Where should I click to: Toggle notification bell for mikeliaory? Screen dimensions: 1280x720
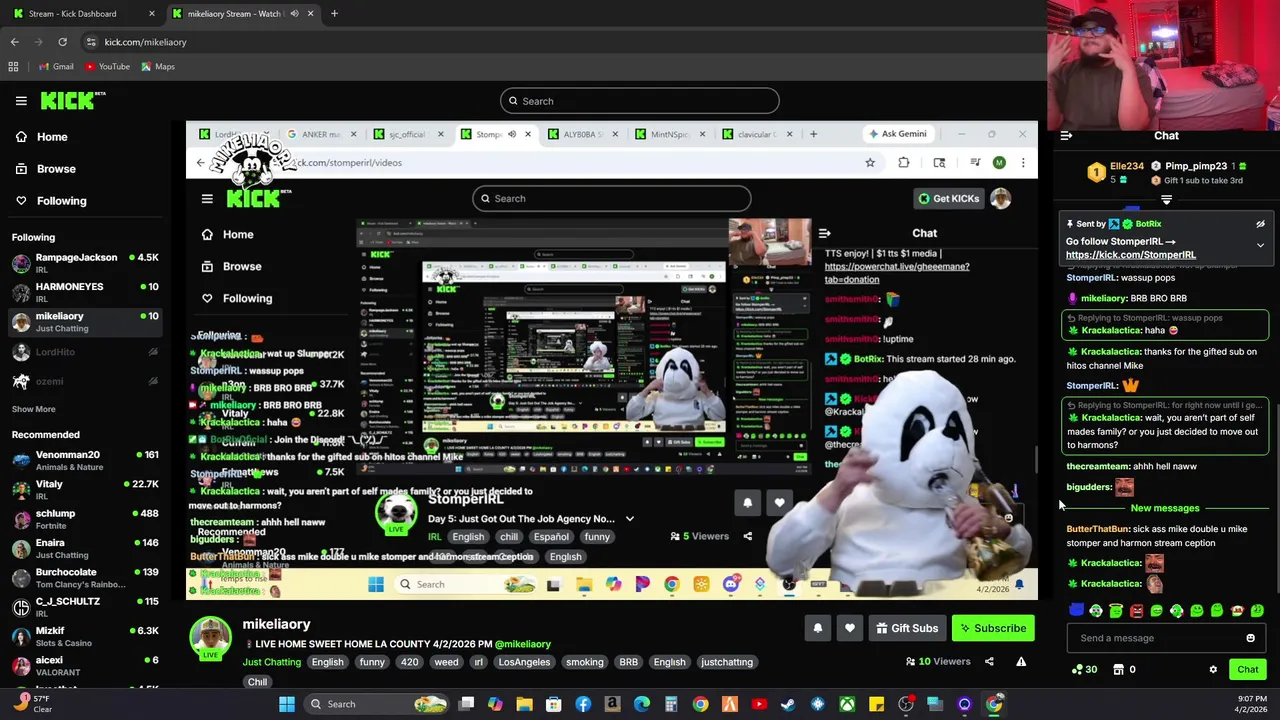tap(818, 628)
